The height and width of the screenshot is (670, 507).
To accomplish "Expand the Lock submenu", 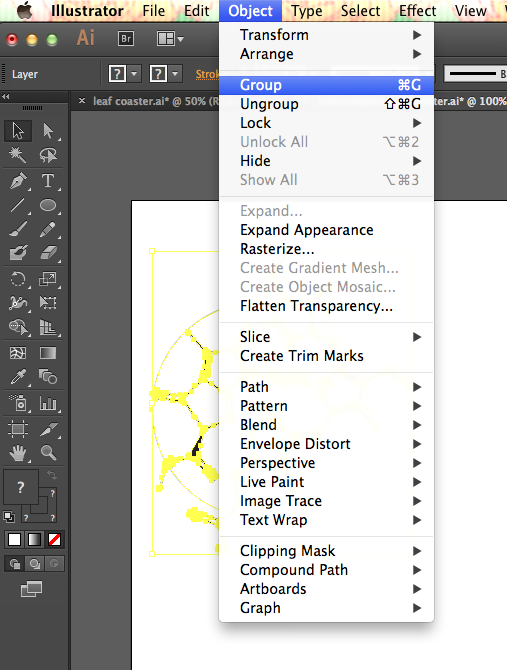I will (326, 123).
